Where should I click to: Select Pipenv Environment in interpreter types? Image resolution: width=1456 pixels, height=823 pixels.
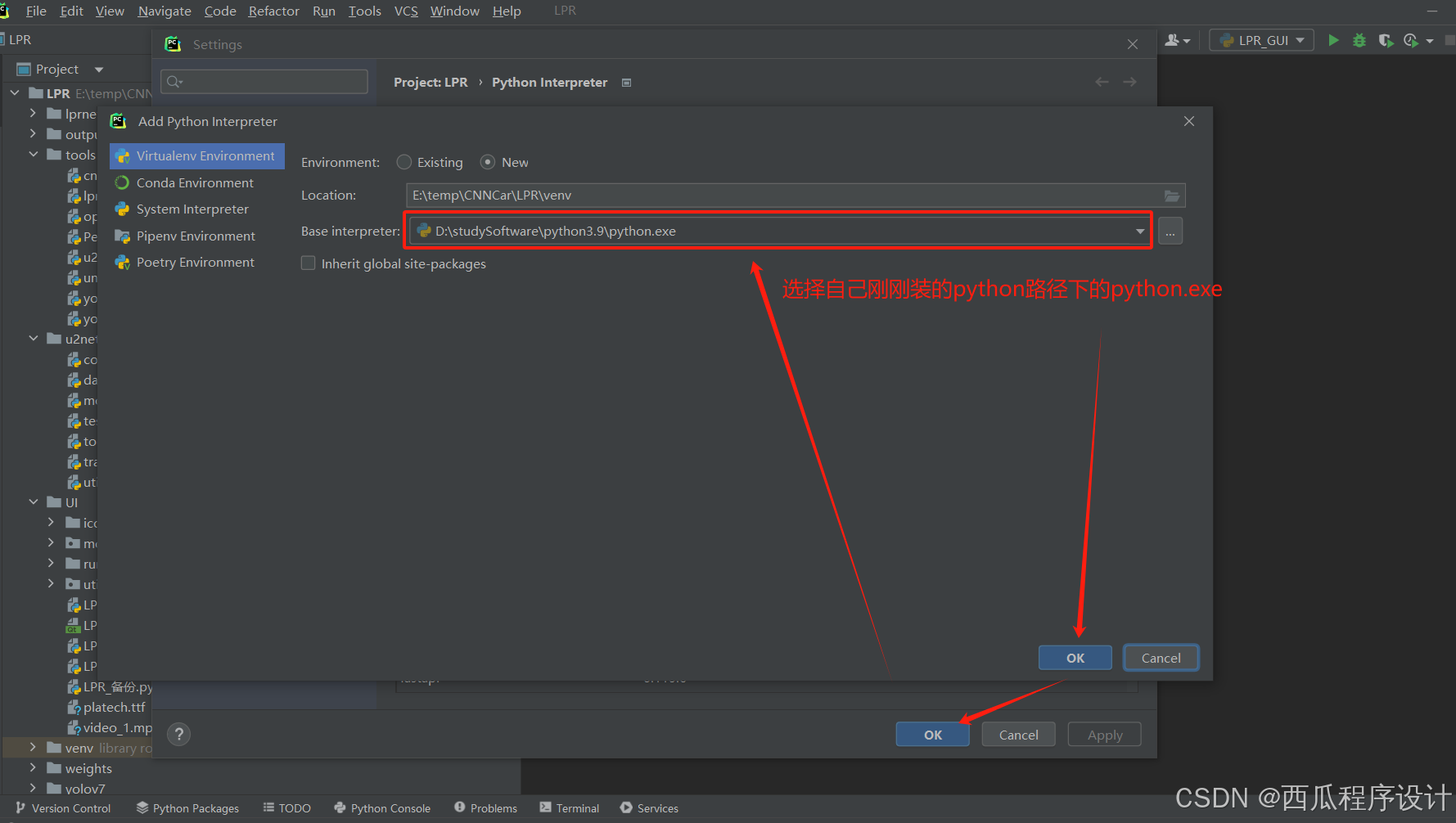(197, 236)
